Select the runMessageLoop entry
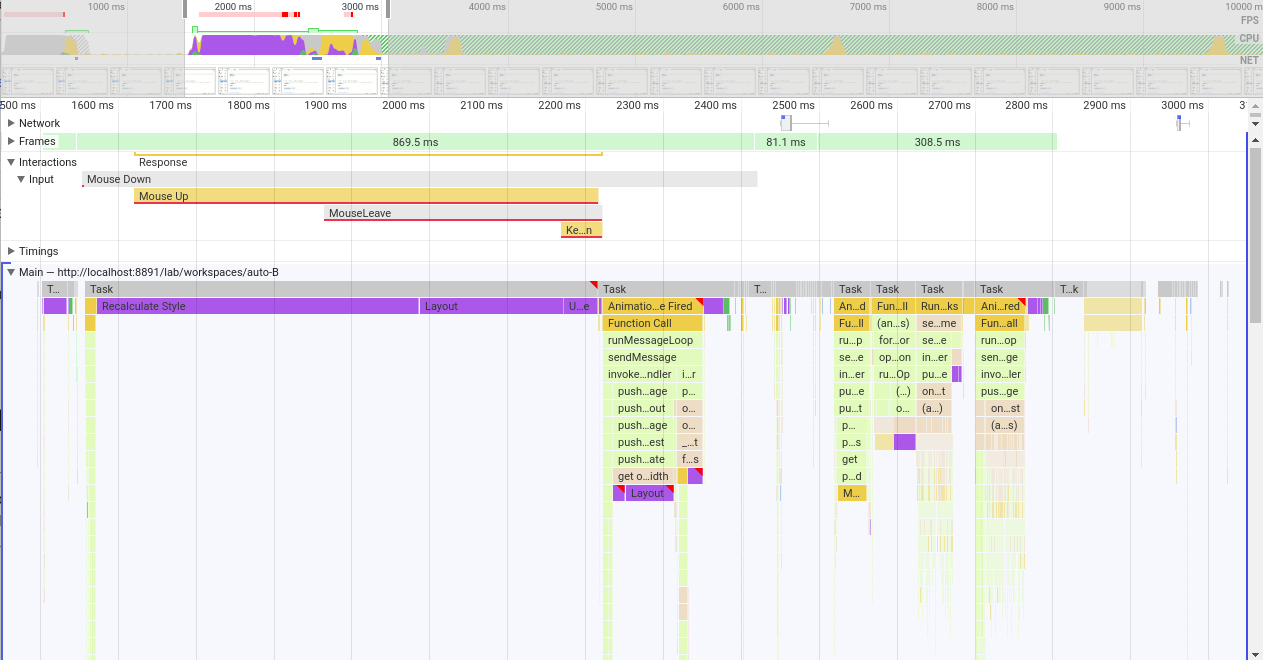The height and width of the screenshot is (660, 1263). (x=652, y=340)
